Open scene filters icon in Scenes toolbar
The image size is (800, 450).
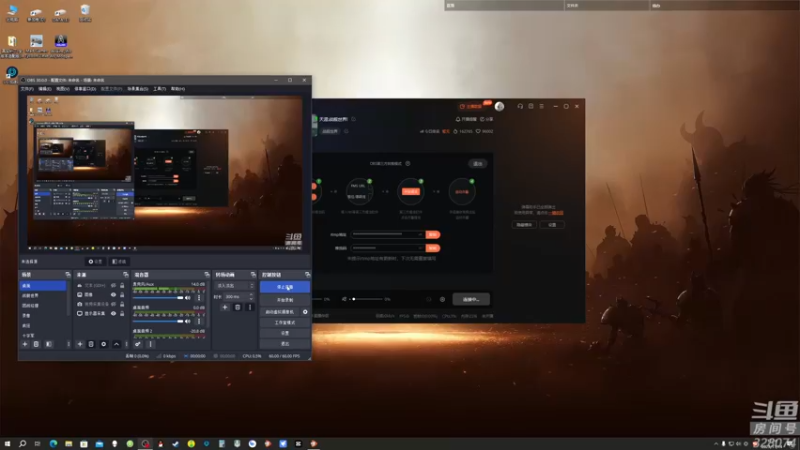(x=49, y=344)
